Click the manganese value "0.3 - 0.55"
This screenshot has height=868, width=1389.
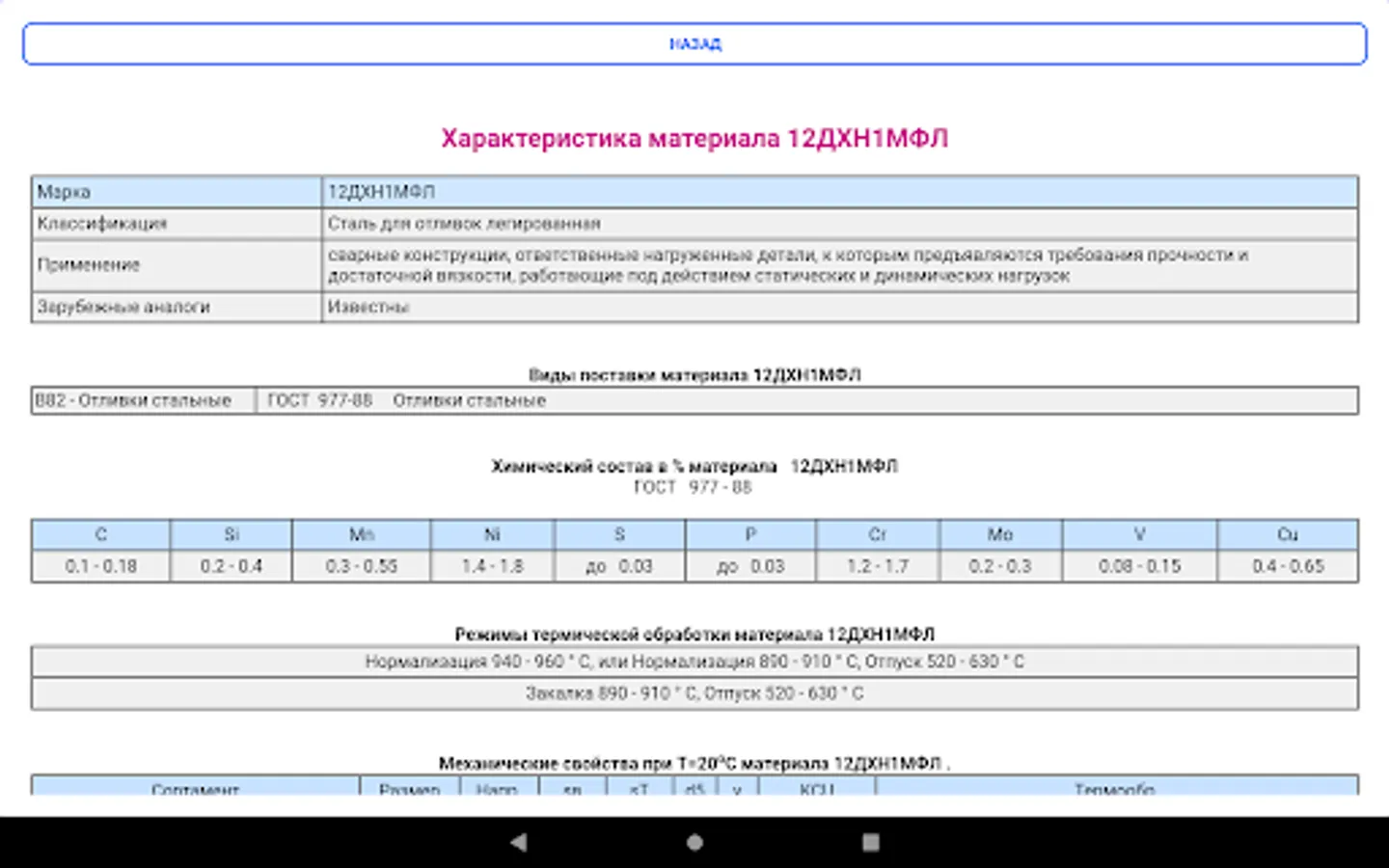[362, 566]
